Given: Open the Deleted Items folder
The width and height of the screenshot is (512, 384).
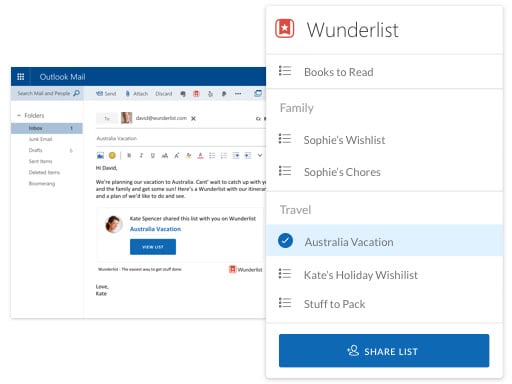Looking at the screenshot, I should click(x=44, y=172).
